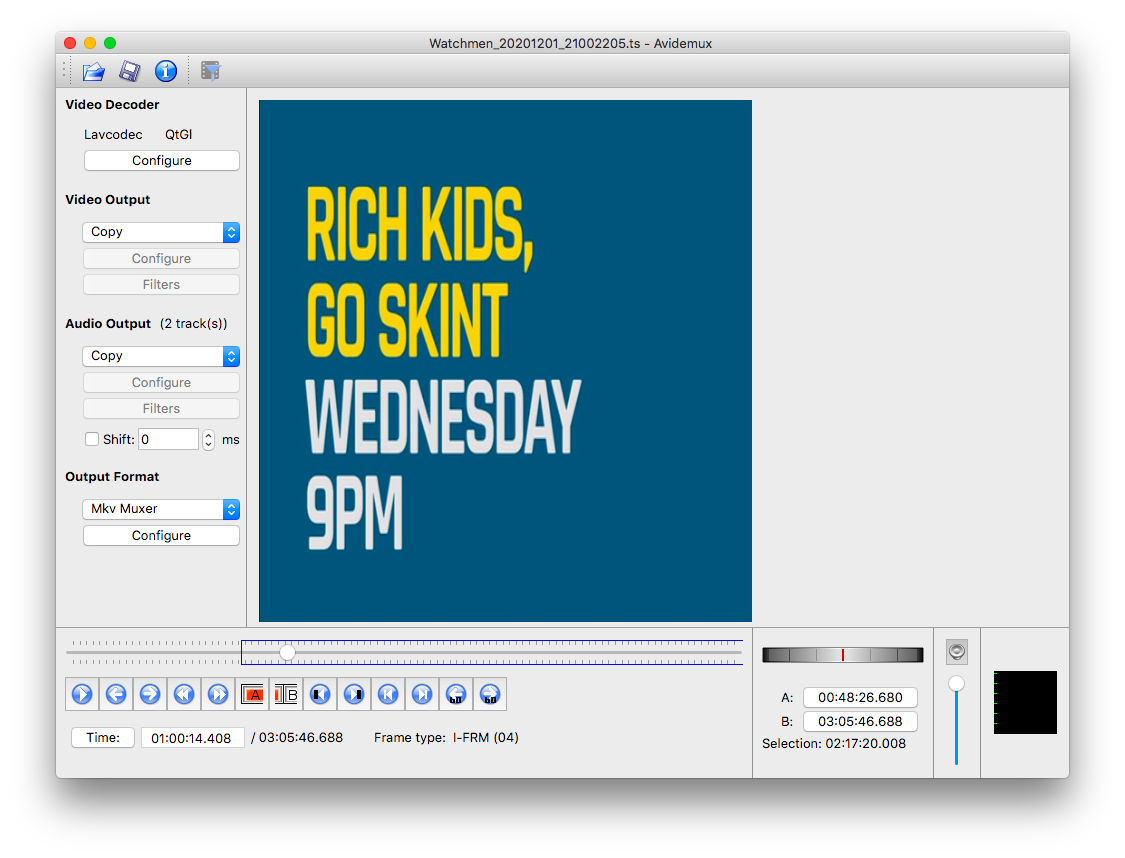Set selection start marker A
The image size is (1125, 858).
click(253, 694)
